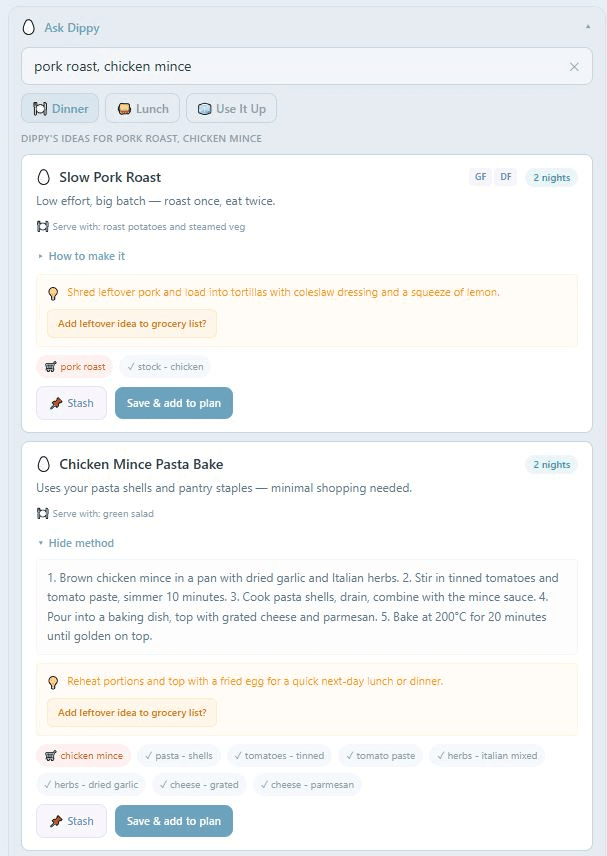Add pork leftover idea to grocery list
The image size is (607, 856).
tap(132, 324)
